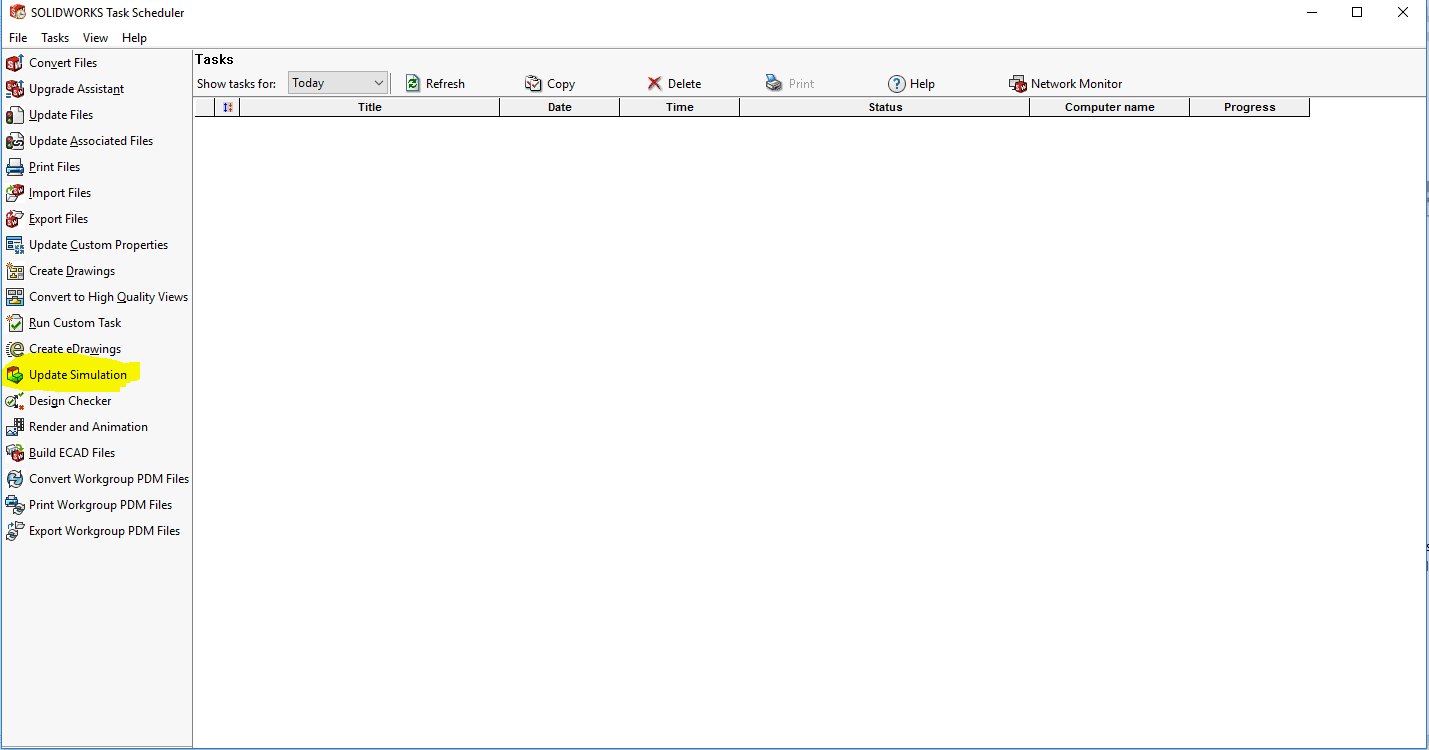The image size is (1429, 750).
Task: Click the Copy toolbar icon
Action: click(534, 83)
